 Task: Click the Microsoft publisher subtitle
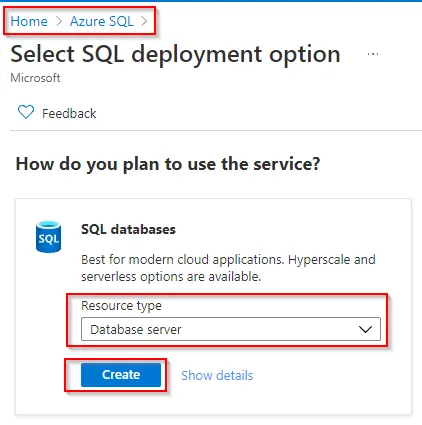tap(35, 78)
